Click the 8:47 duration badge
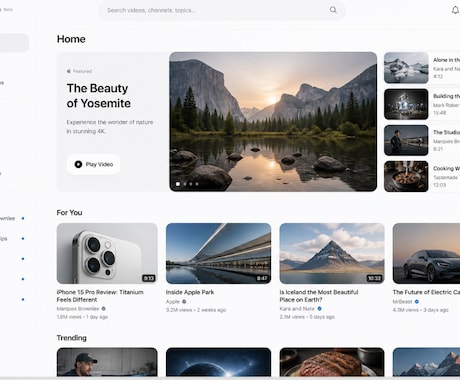Image resolution: width=460 pixels, height=380 pixels. 262,278
